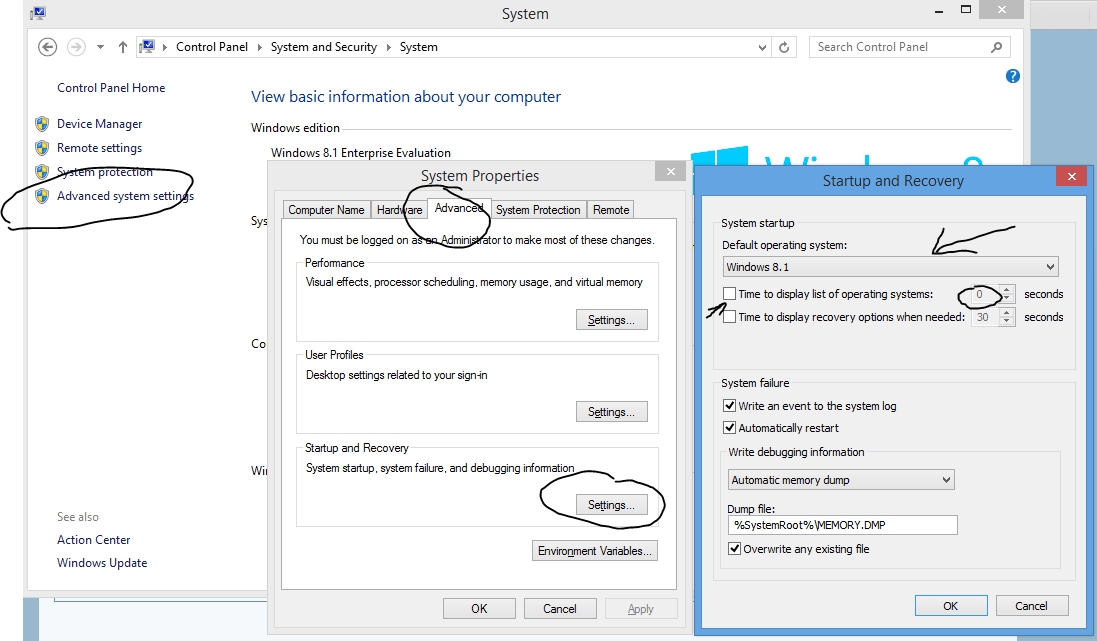Image resolution: width=1097 pixels, height=641 pixels.
Task: Open Startup and Recovery Settings
Action: point(611,505)
